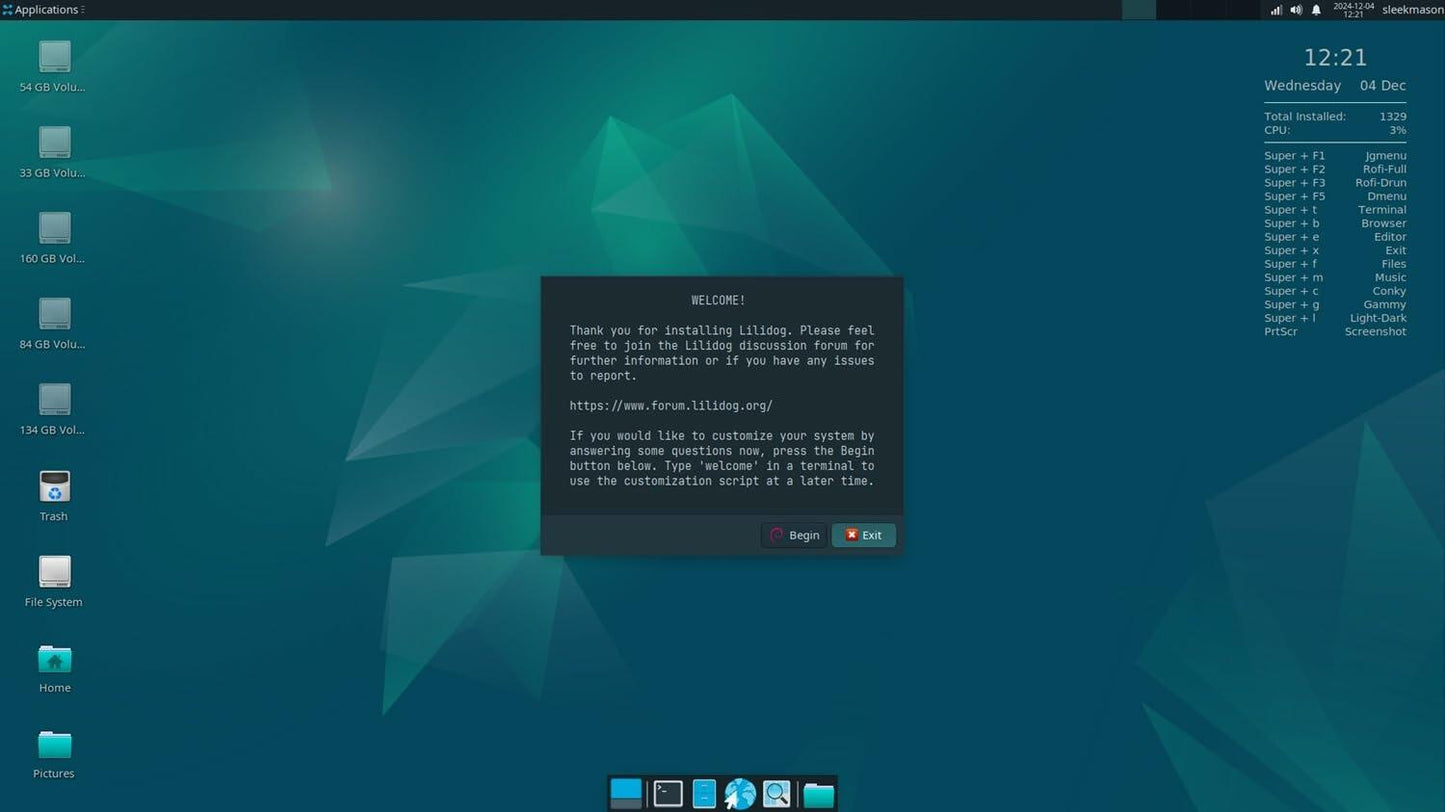This screenshot has width=1445, height=812.
Task: Launch the terminal from the dock
Action: point(667,793)
